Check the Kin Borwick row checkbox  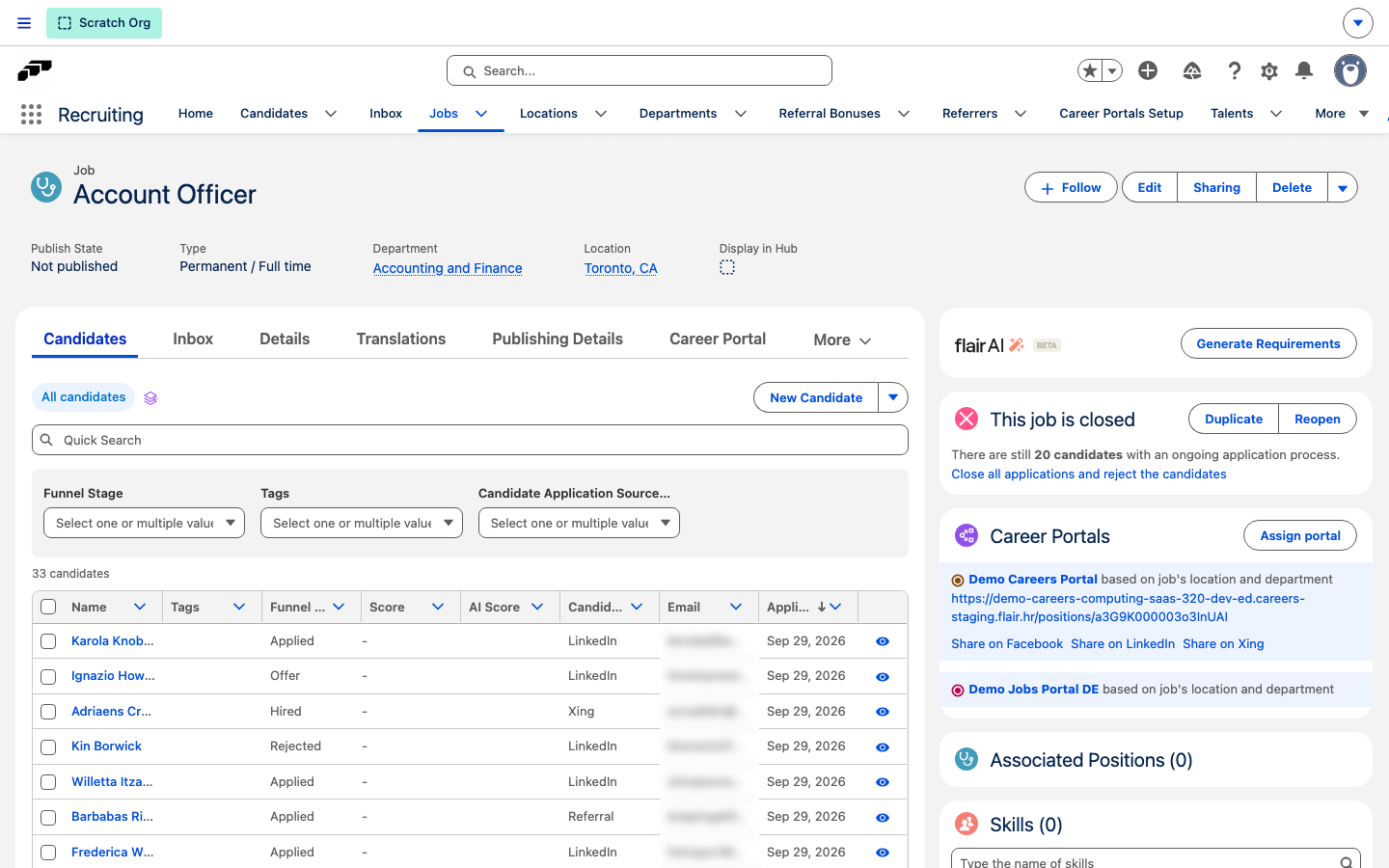pyautogui.click(x=48, y=747)
